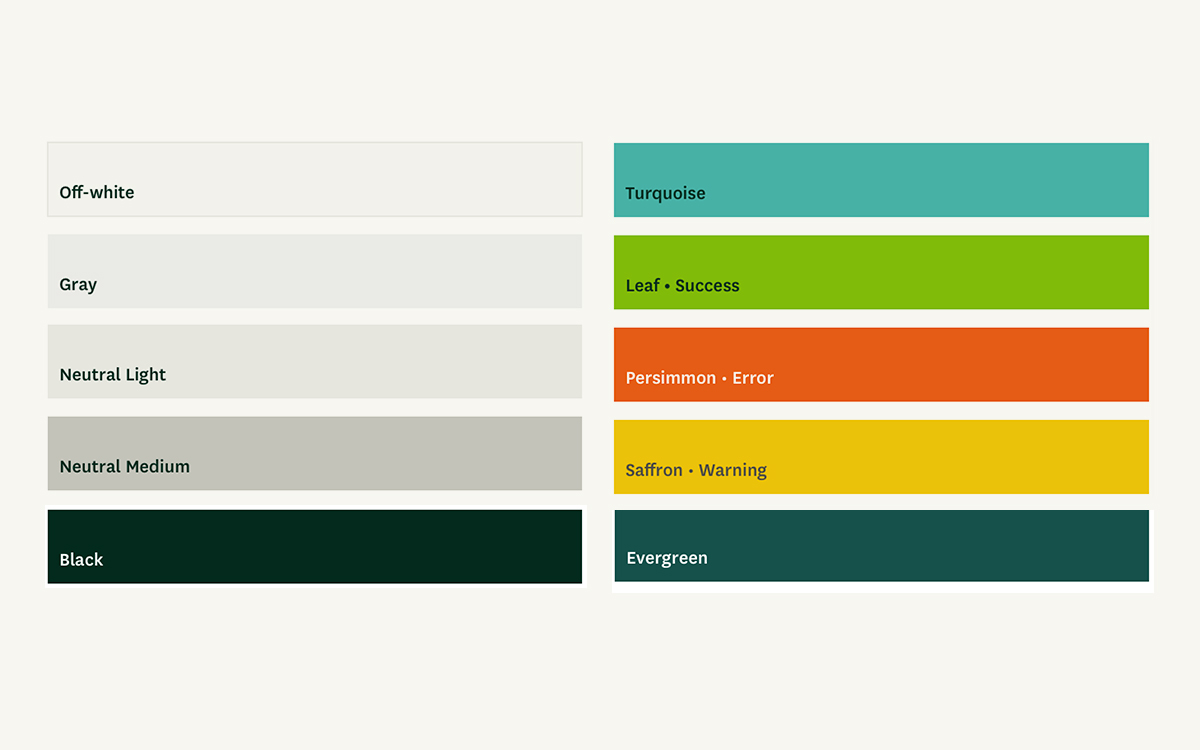Click the Gray label text
The height and width of the screenshot is (750, 1200).
coord(78,285)
